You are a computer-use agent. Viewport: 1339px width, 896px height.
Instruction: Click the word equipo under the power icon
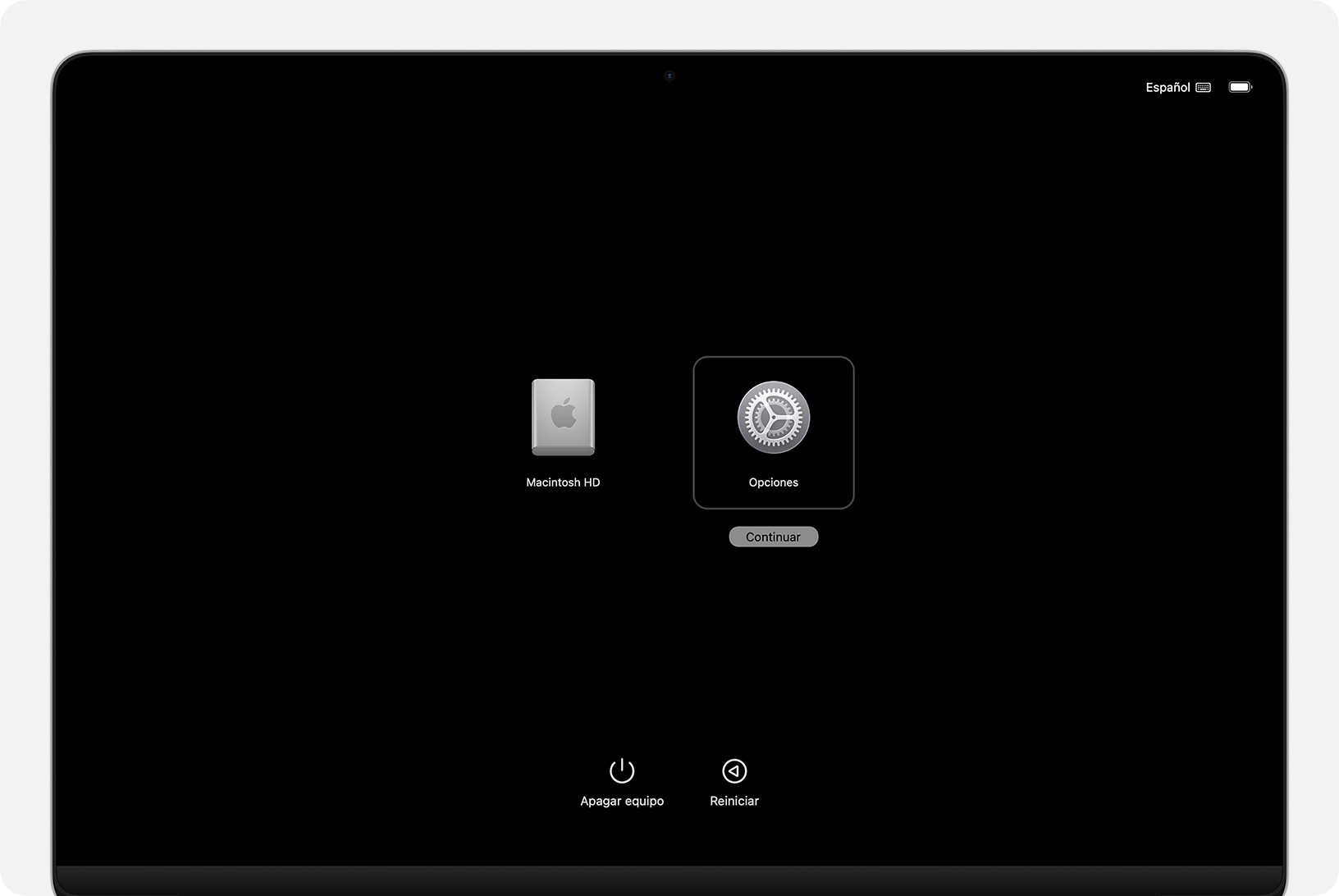click(644, 801)
